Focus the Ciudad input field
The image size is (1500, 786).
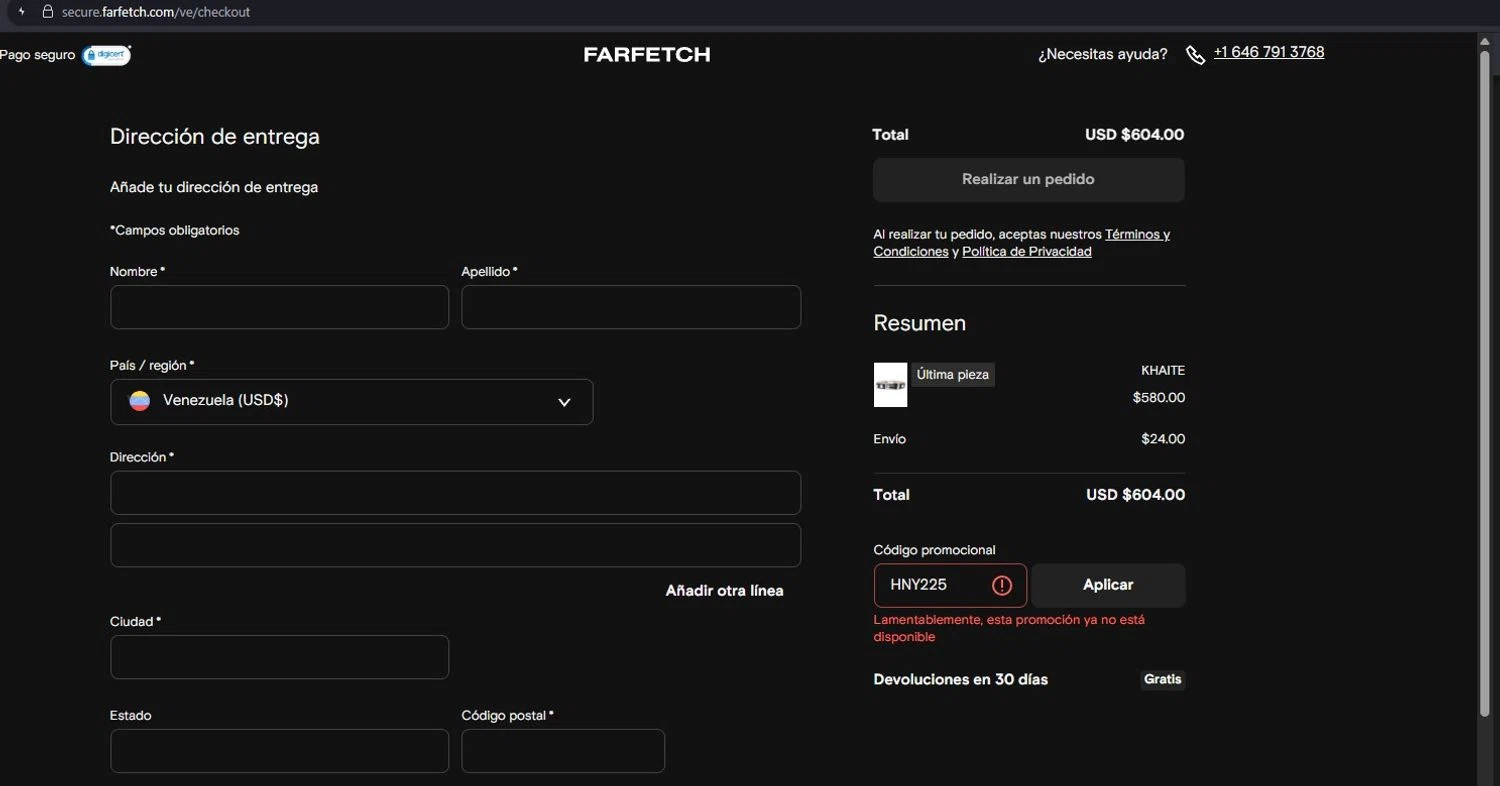(x=280, y=657)
